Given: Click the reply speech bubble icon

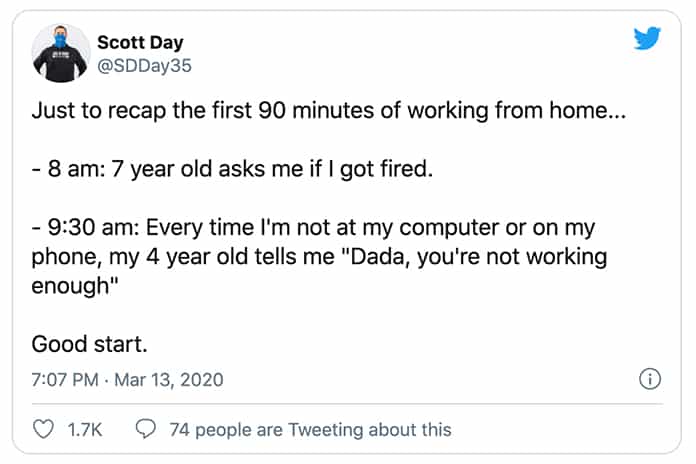Looking at the screenshot, I should [x=146, y=429].
